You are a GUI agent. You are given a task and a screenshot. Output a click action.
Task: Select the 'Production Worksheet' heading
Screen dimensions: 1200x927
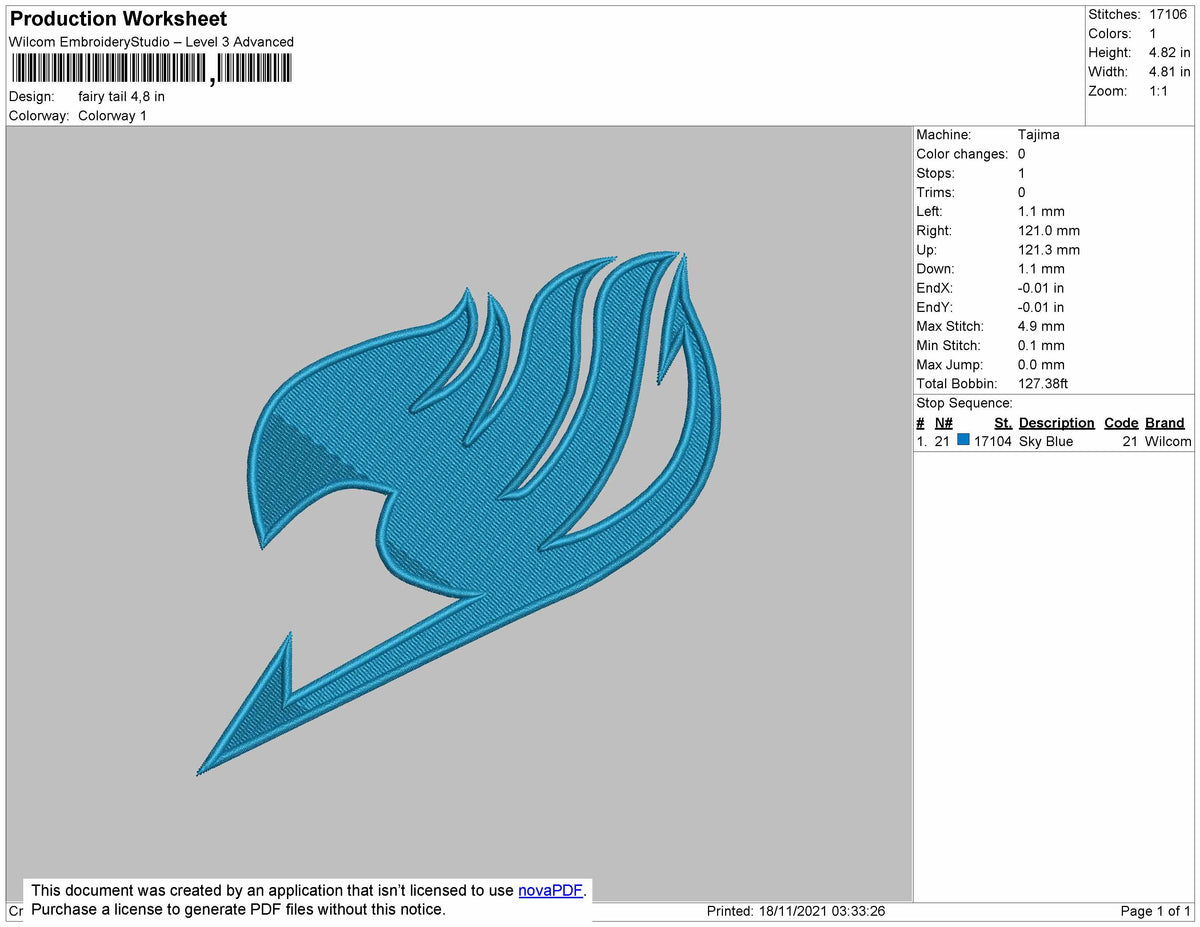tap(118, 19)
